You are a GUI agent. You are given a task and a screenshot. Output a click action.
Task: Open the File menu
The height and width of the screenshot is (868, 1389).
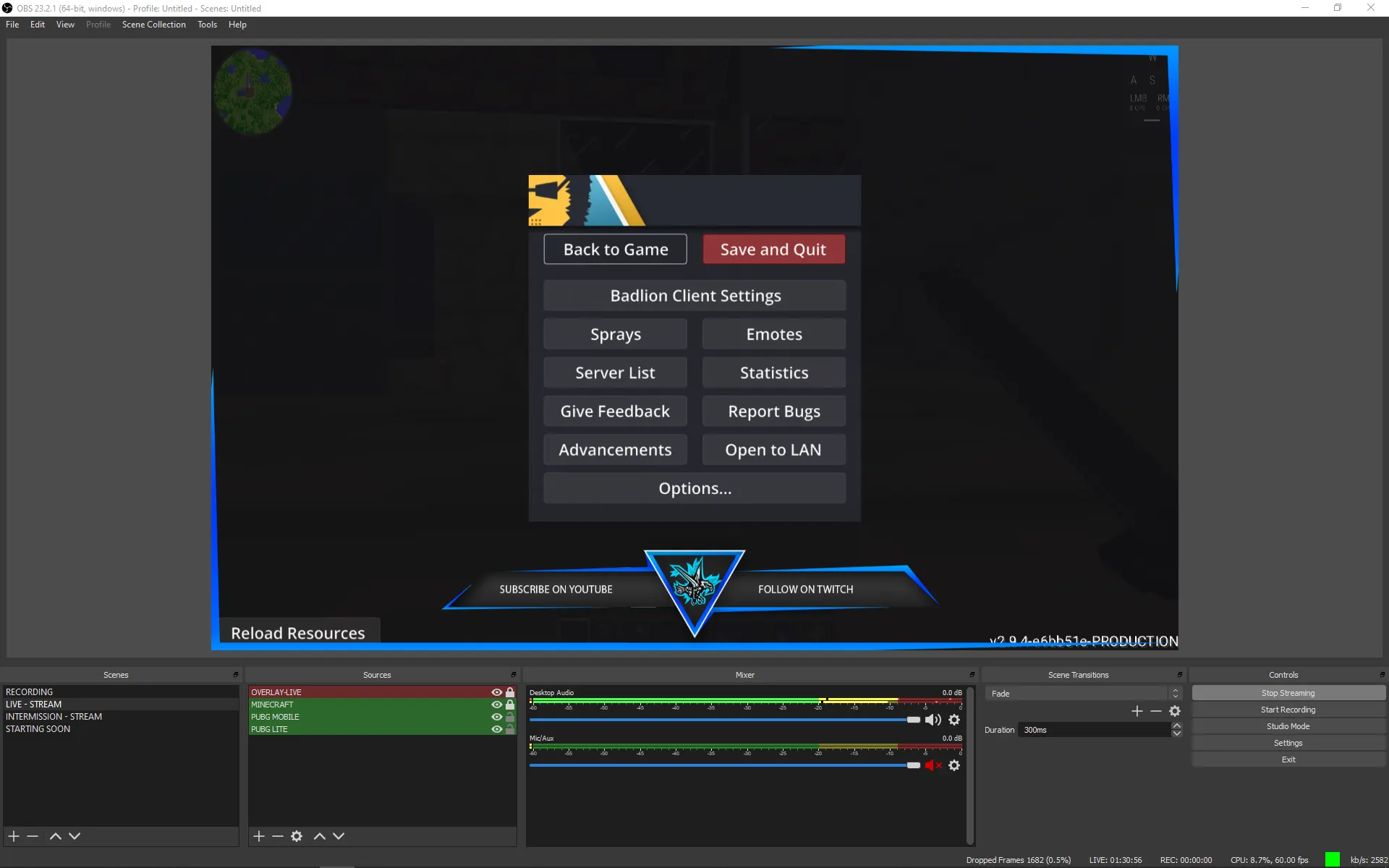click(12, 25)
